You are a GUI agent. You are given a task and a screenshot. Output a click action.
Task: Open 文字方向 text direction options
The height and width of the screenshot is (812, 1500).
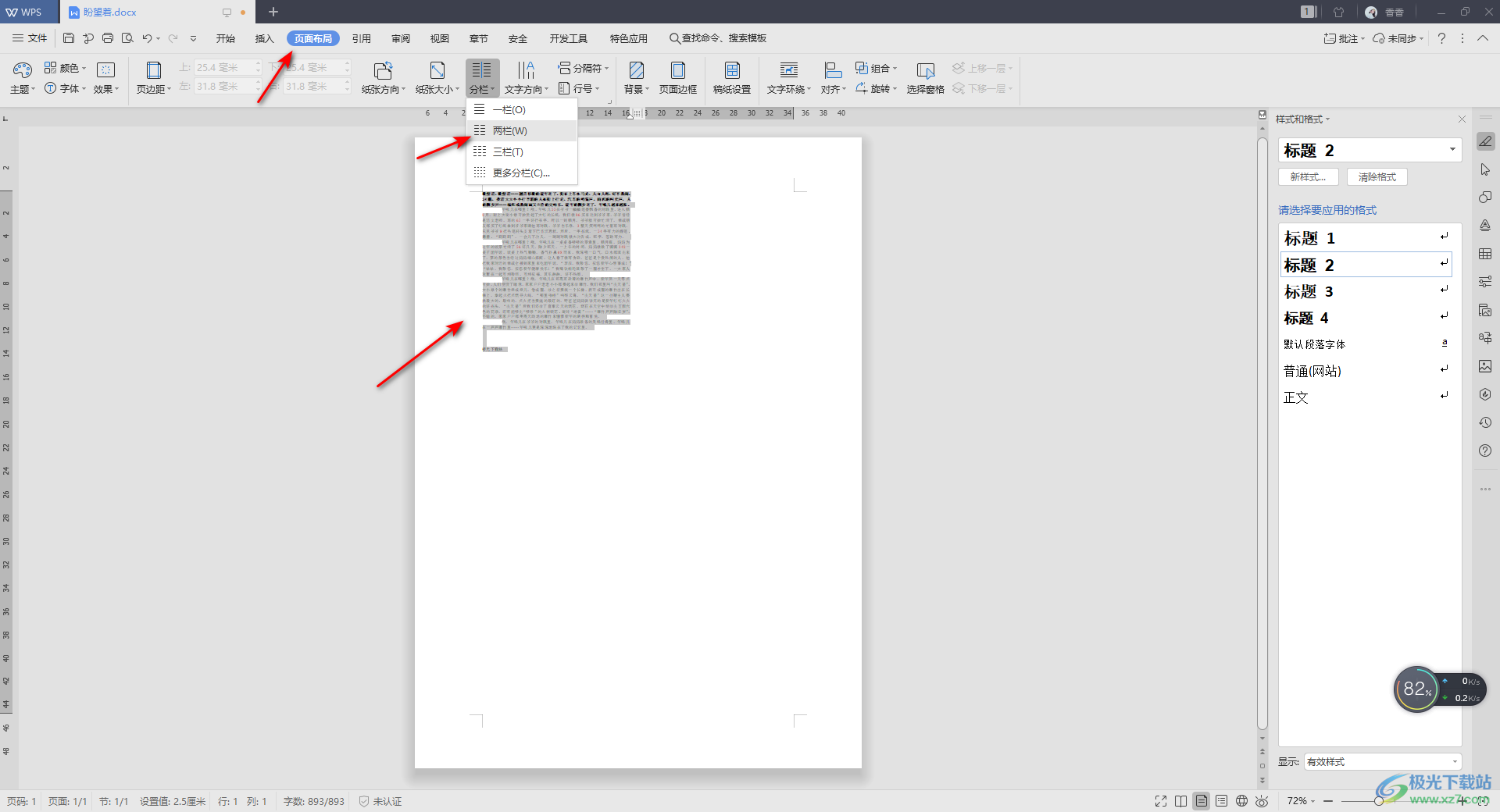point(527,78)
